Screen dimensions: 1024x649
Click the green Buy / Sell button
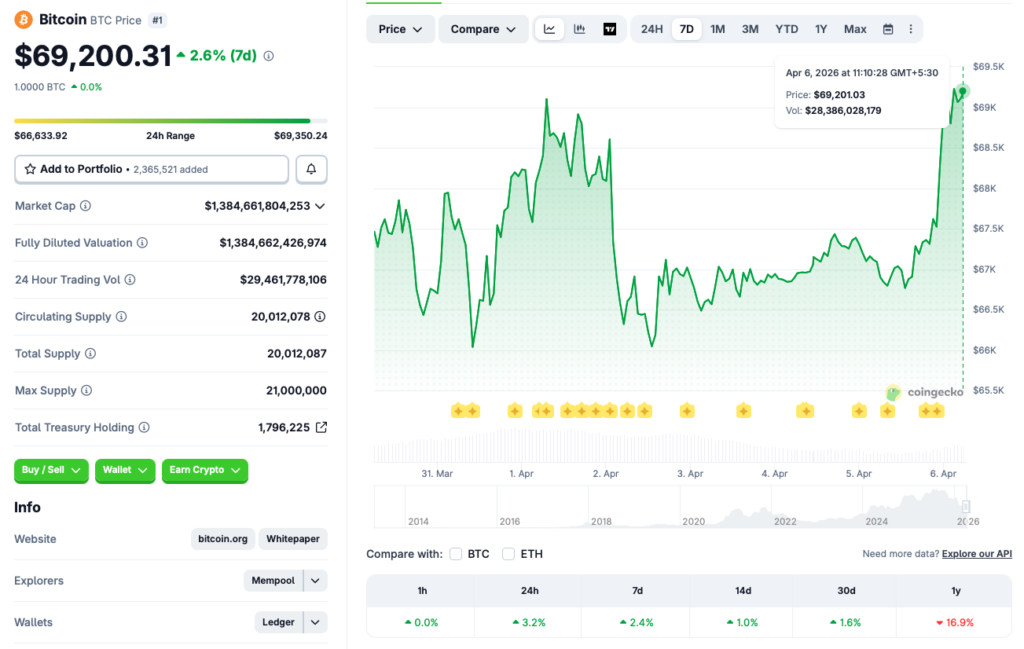pyautogui.click(x=50, y=470)
